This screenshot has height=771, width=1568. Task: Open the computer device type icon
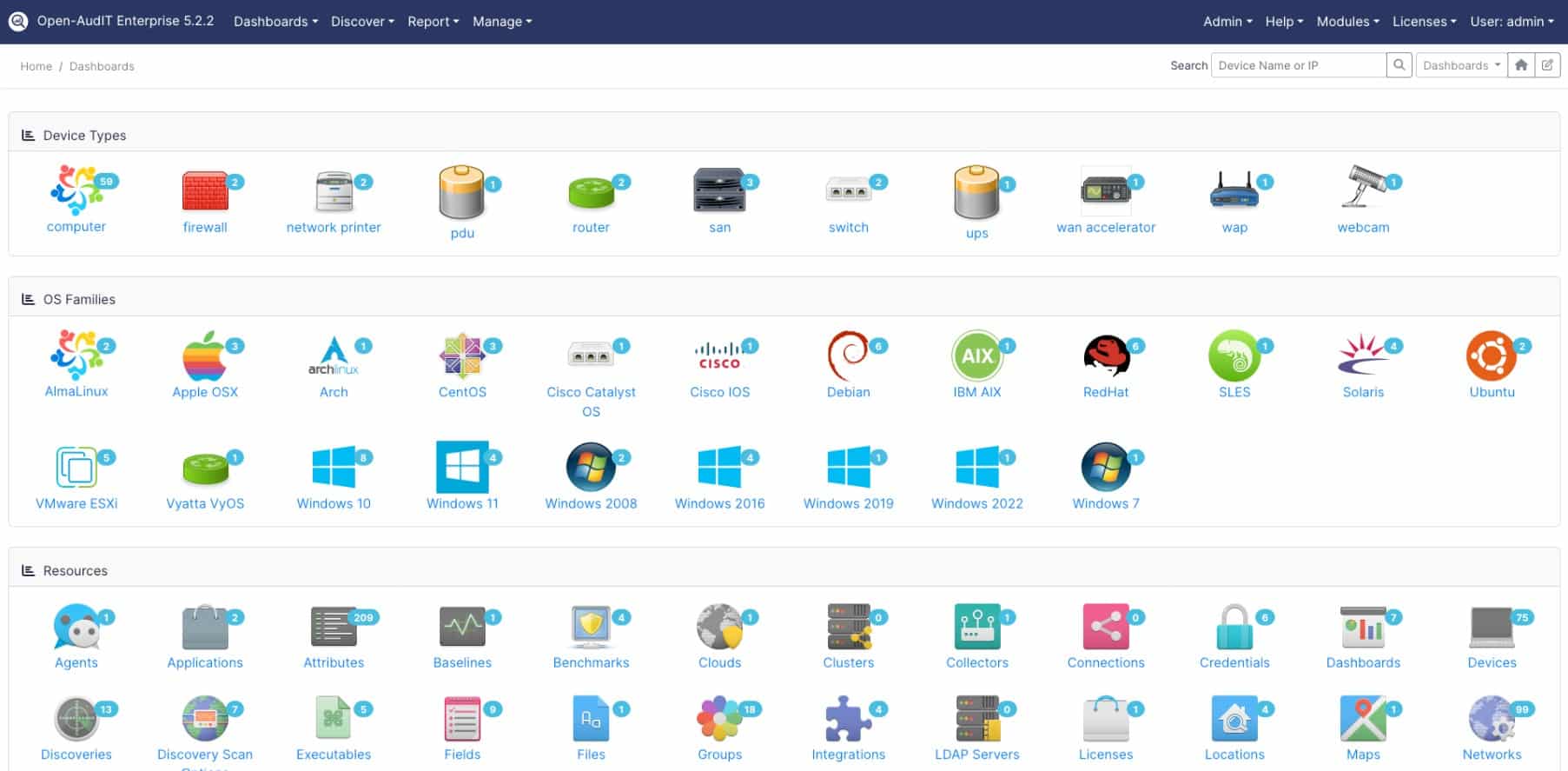(x=76, y=189)
